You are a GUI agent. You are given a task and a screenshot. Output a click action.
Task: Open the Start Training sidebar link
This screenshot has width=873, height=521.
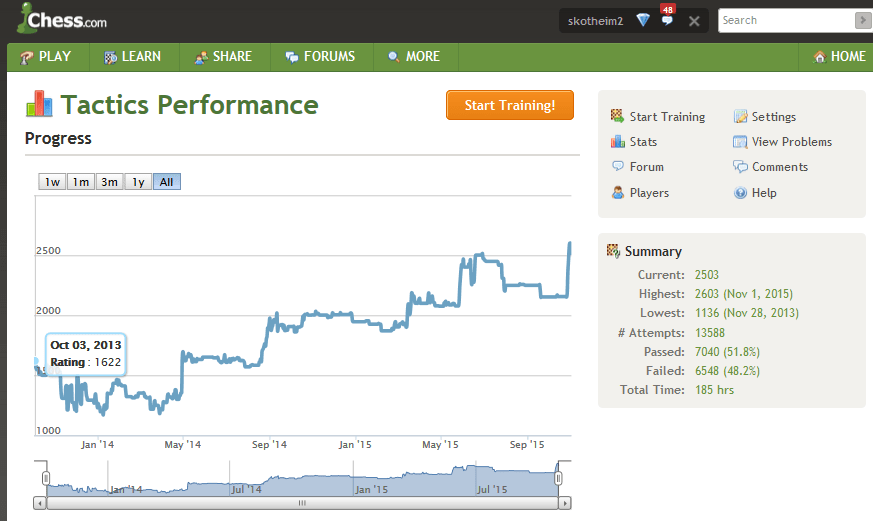pos(667,117)
